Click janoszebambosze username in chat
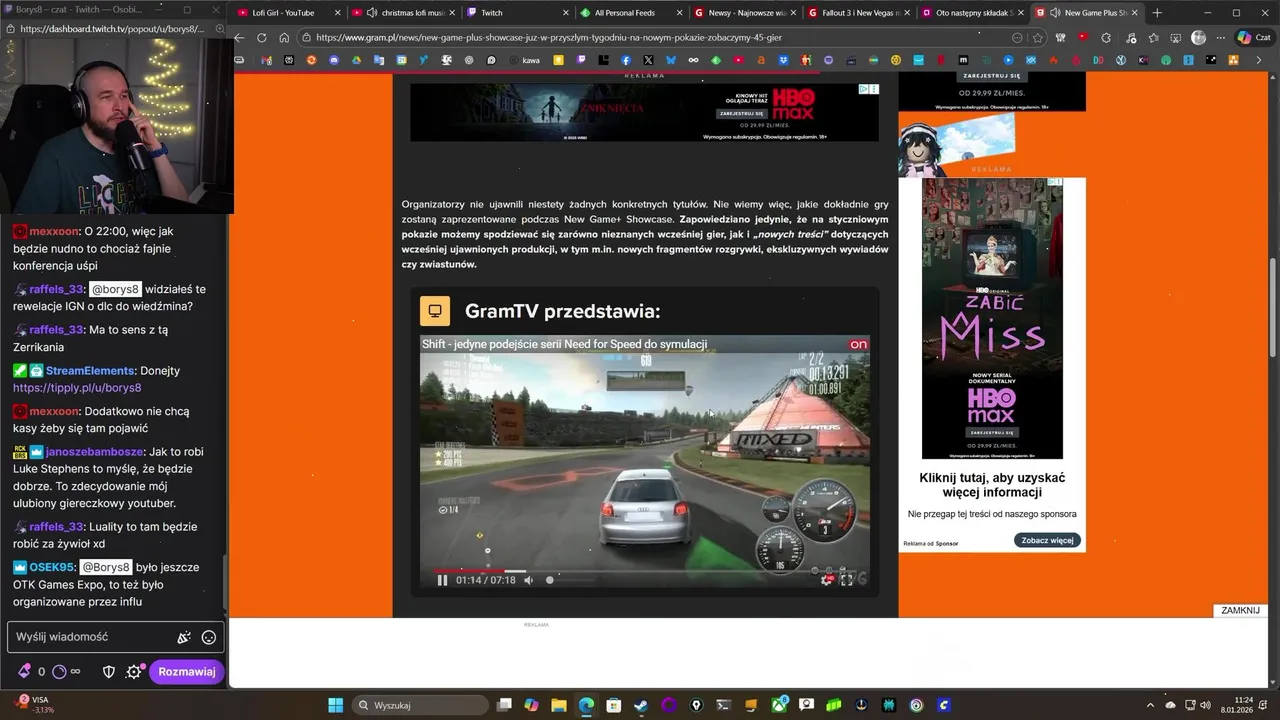Screen dimensions: 1280x720 pos(95,452)
